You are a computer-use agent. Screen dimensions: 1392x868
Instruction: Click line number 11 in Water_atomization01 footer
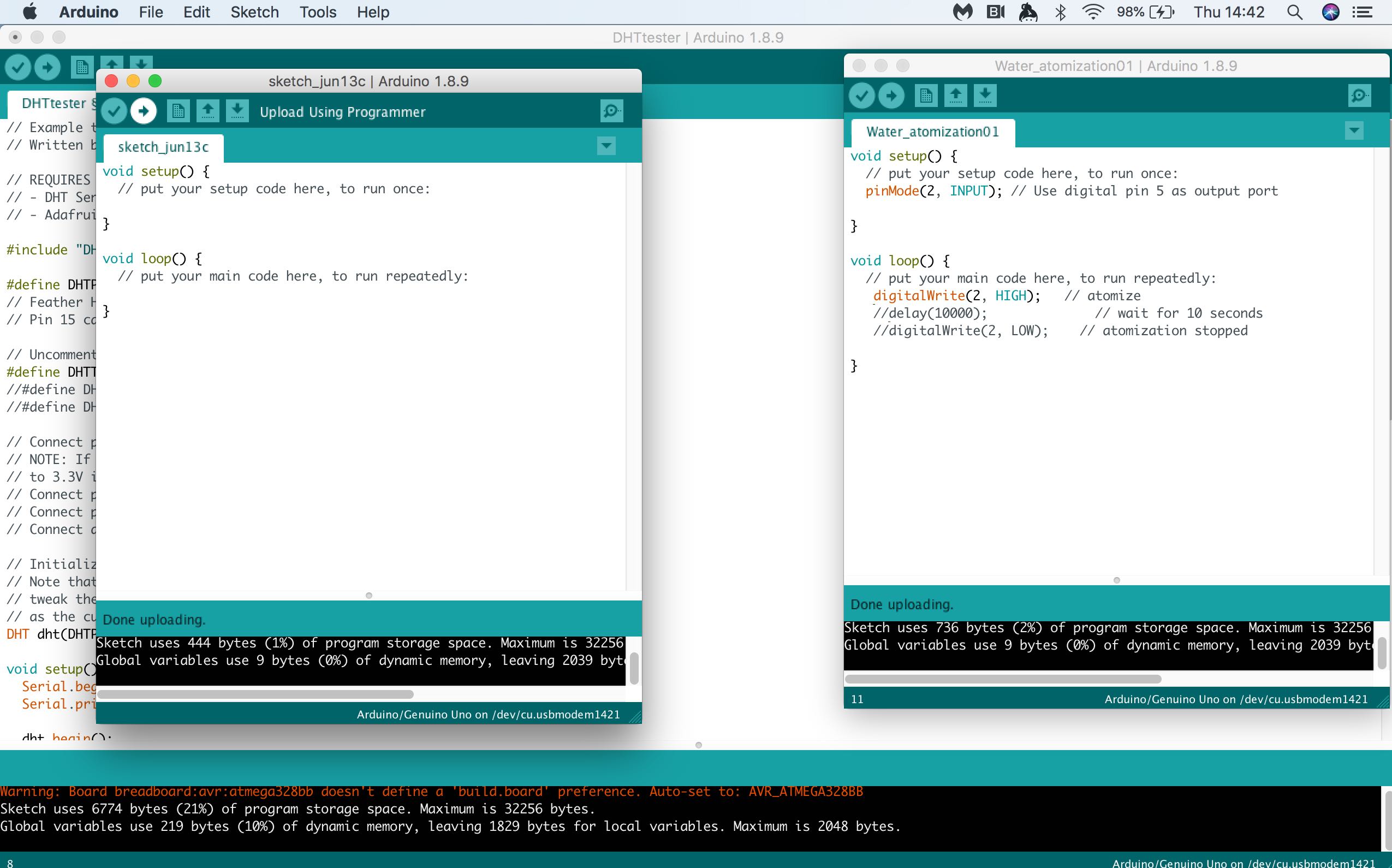857,699
